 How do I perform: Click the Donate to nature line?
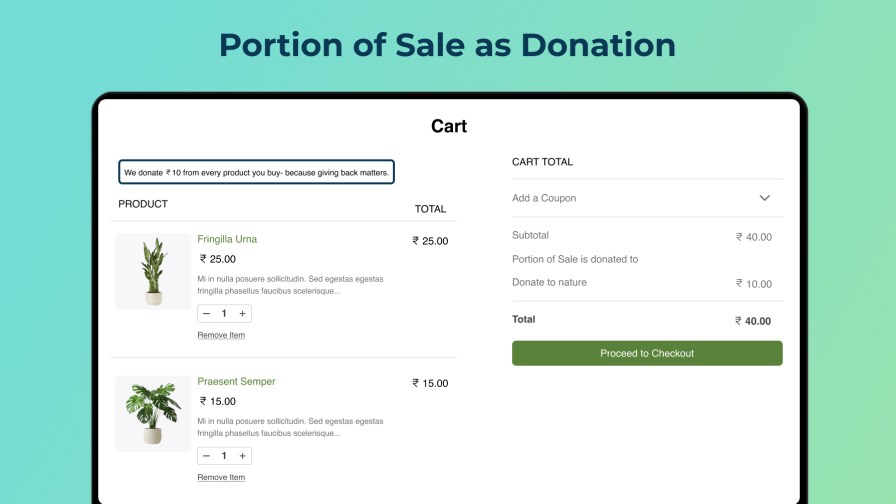(549, 282)
